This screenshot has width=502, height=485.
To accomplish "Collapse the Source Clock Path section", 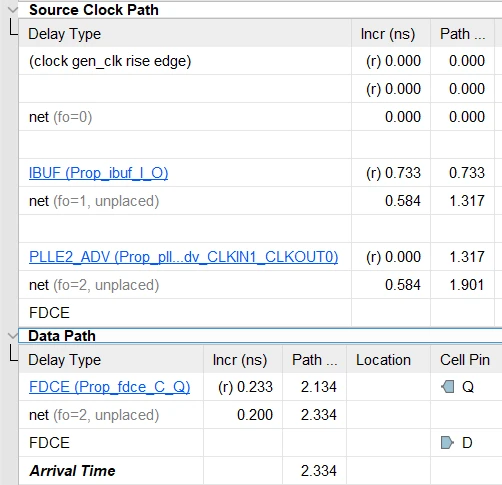I will coord(13,10).
